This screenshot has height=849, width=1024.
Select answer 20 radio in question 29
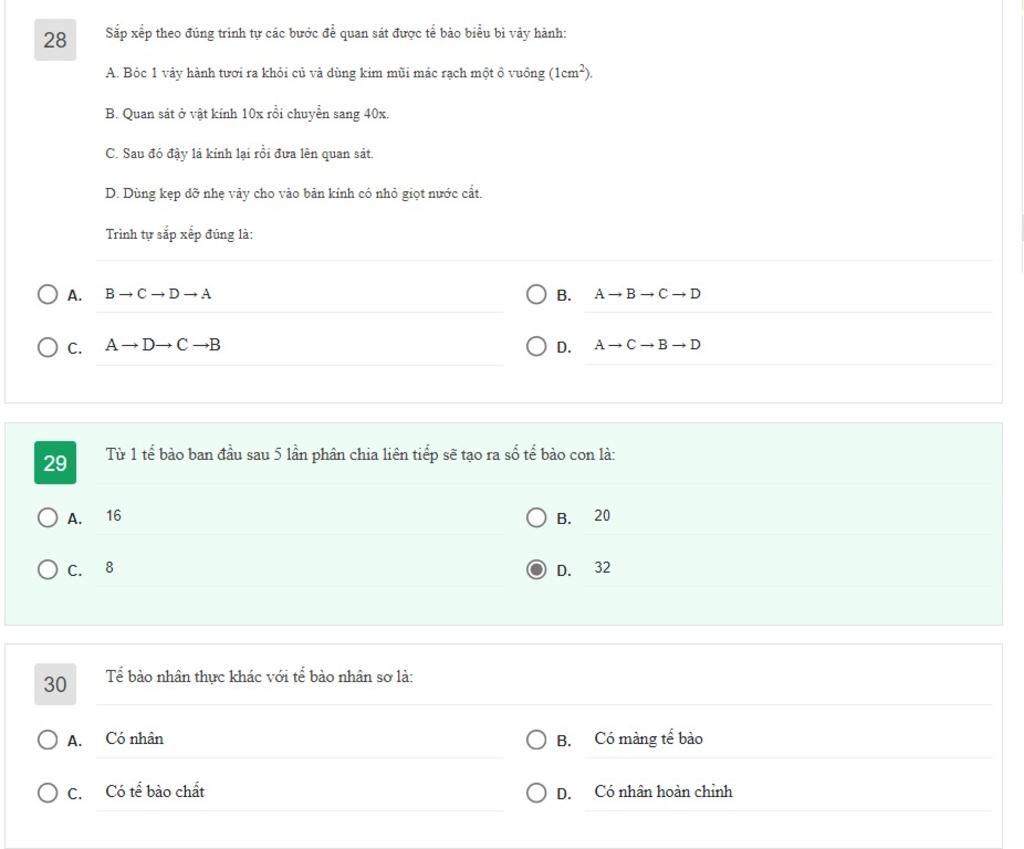click(x=536, y=518)
